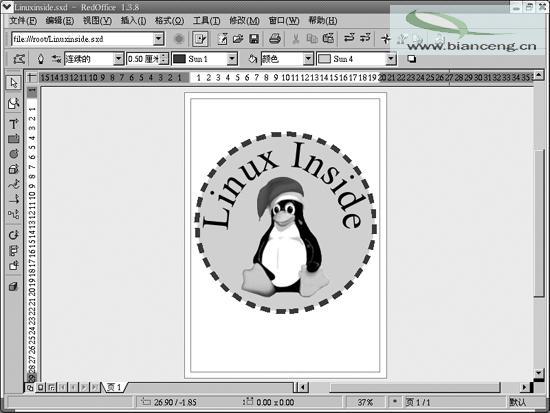Open the 帮助(H) menu

[323, 21]
